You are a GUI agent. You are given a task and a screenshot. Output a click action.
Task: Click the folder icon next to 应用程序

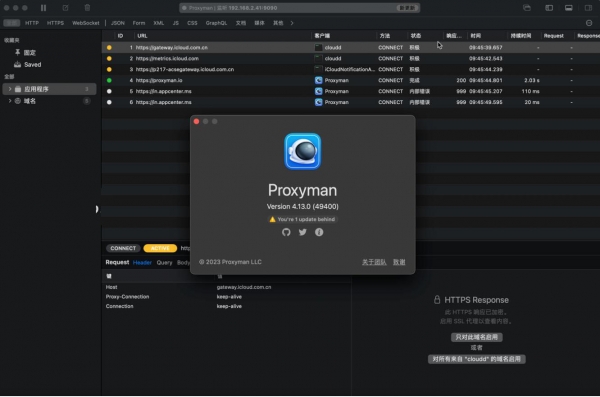[x=18, y=89]
